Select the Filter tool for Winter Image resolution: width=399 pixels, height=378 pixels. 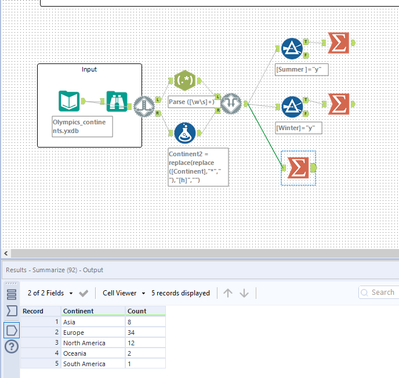pyautogui.click(x=292, y=107)
